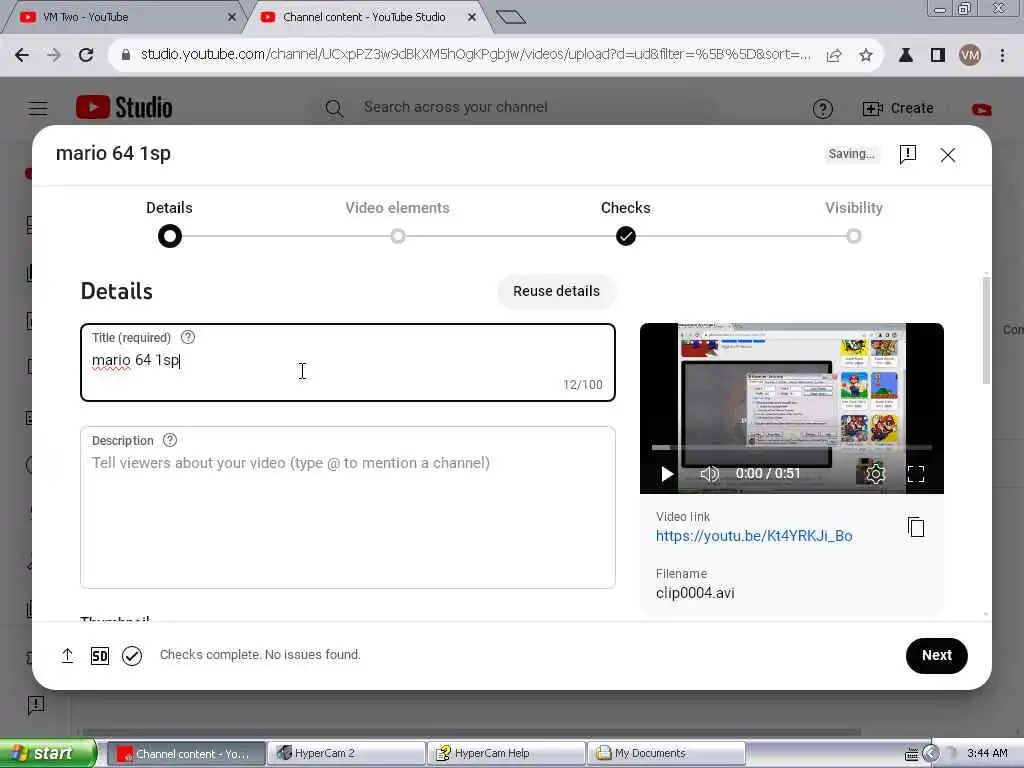Switch to HyperCam Help in the taskbar
The image size is (1024, 768).
506,753
